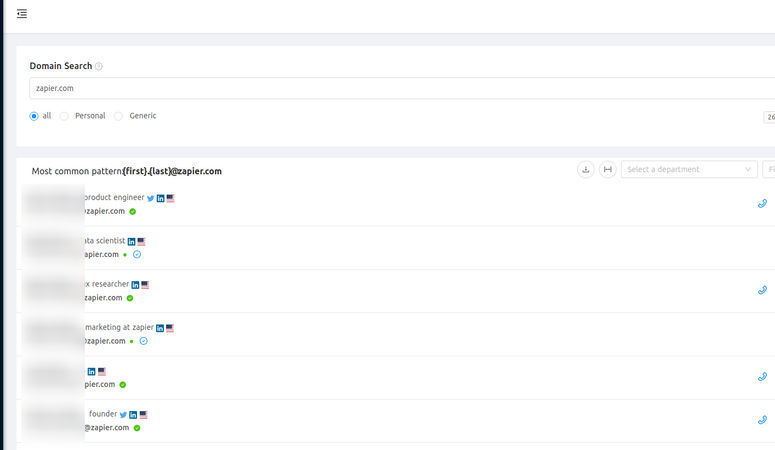
Task: Click phone icon in untitled fifth row
Action: pyautogui.click(x=763, y=376)
